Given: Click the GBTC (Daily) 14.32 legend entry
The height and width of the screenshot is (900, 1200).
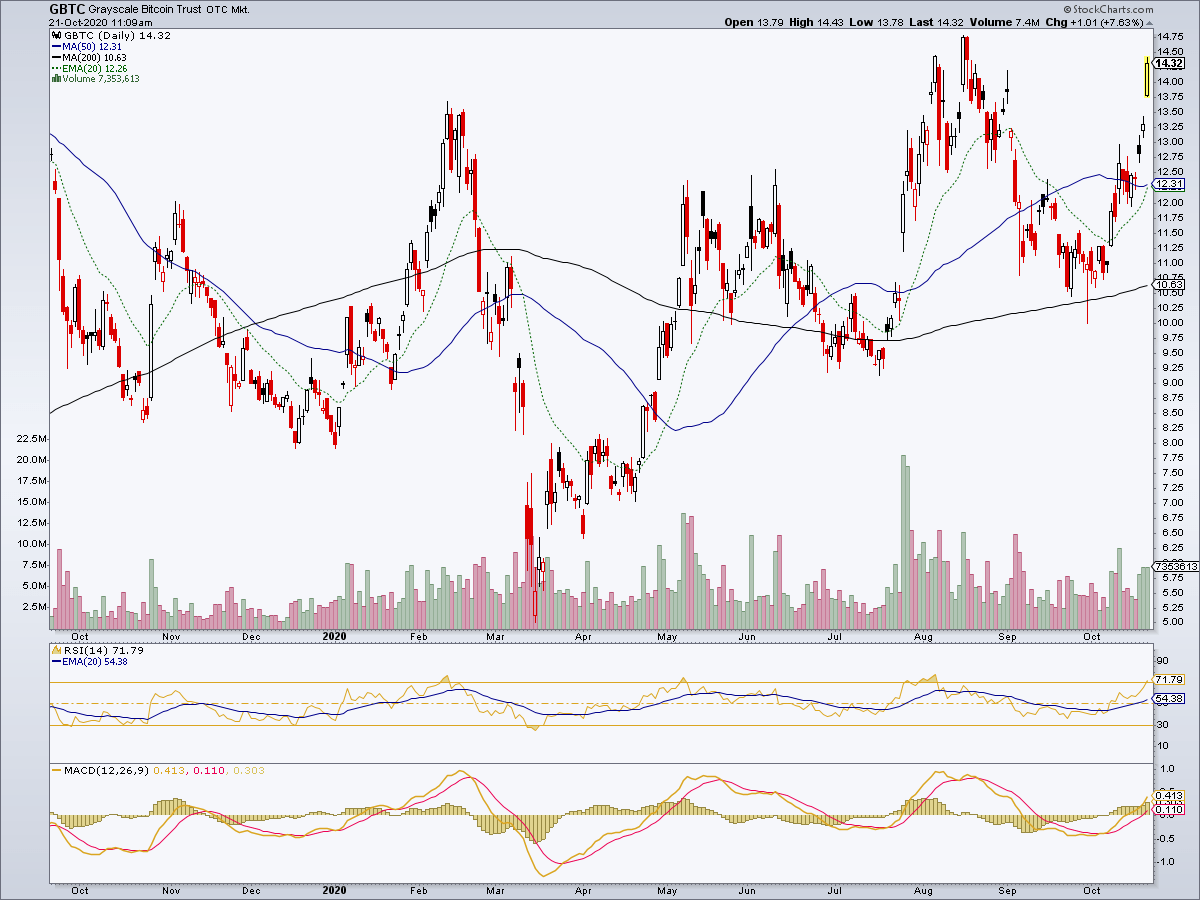Looking at the screenshot, I should [116, 35].
